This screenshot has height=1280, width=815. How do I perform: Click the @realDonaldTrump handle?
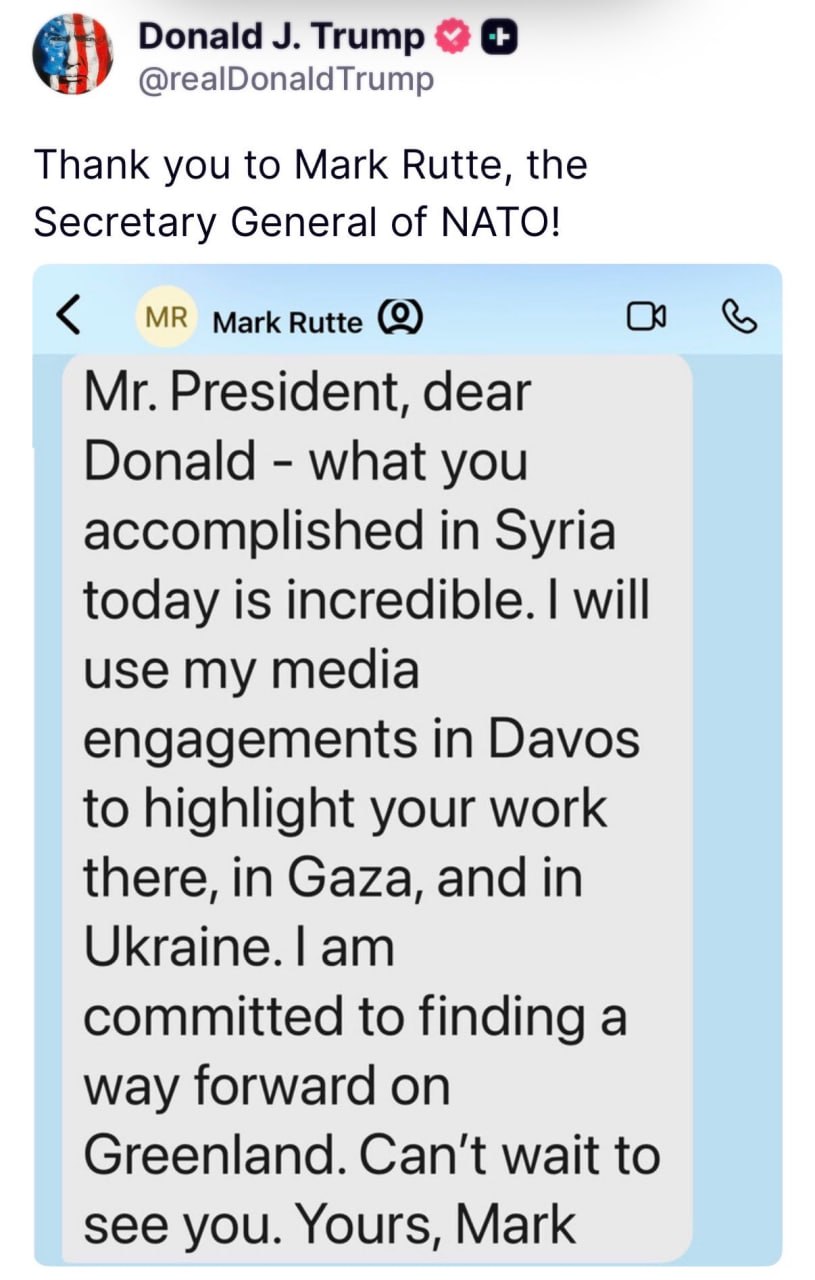point(285,79)
